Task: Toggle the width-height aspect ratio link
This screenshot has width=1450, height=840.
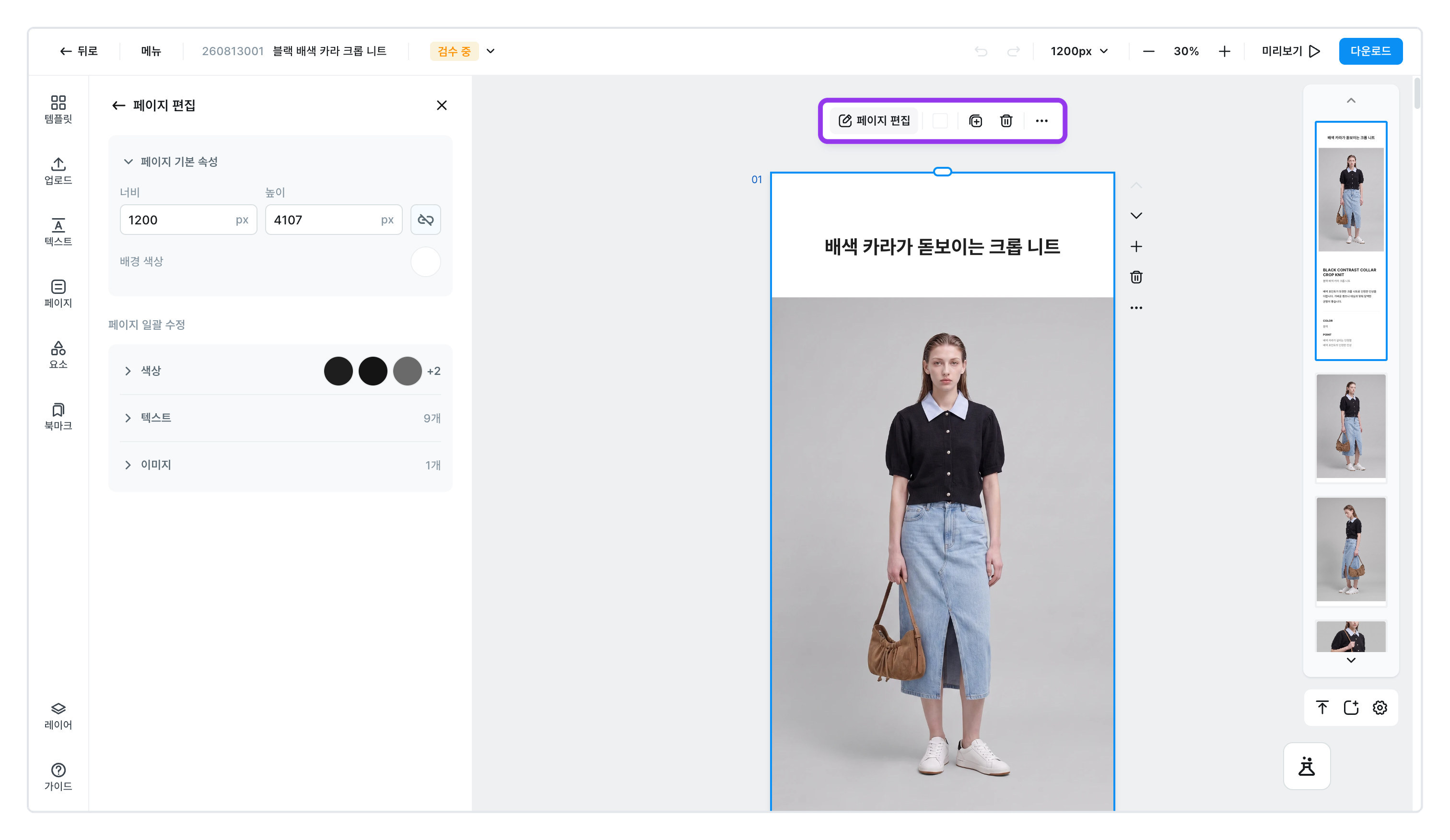Action: coord(425,220)
